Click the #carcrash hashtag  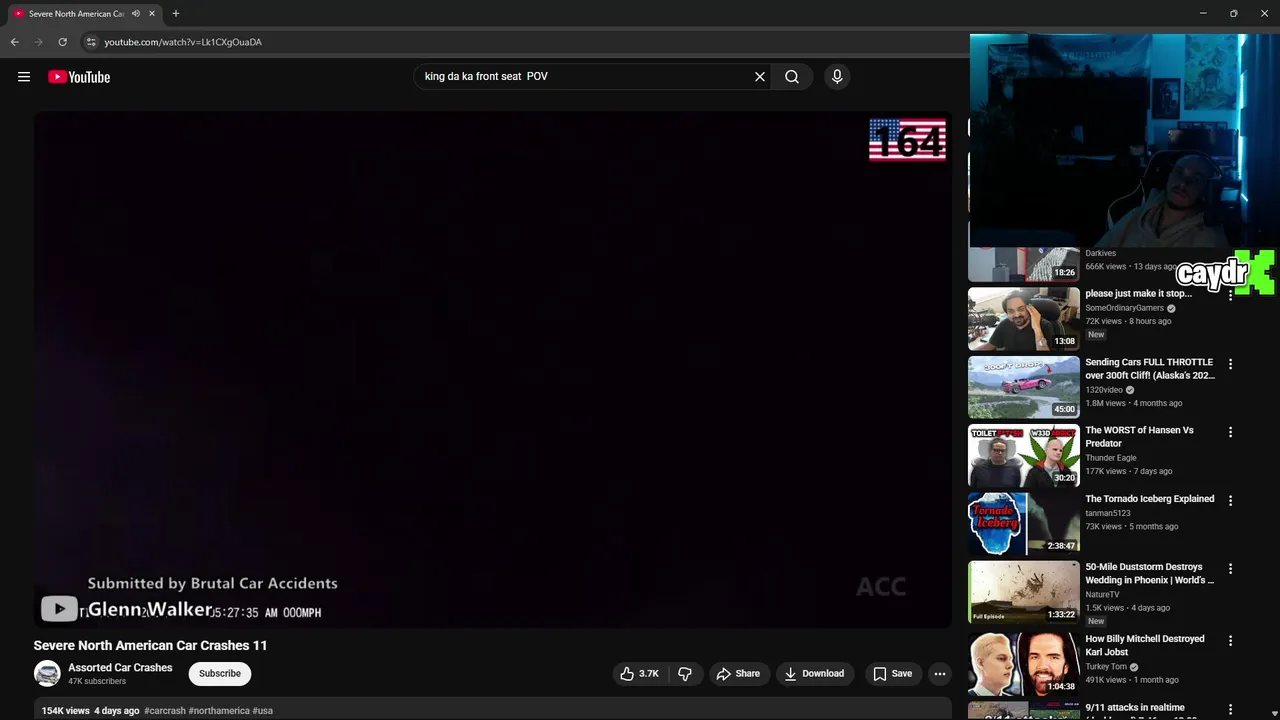[165, 711]
